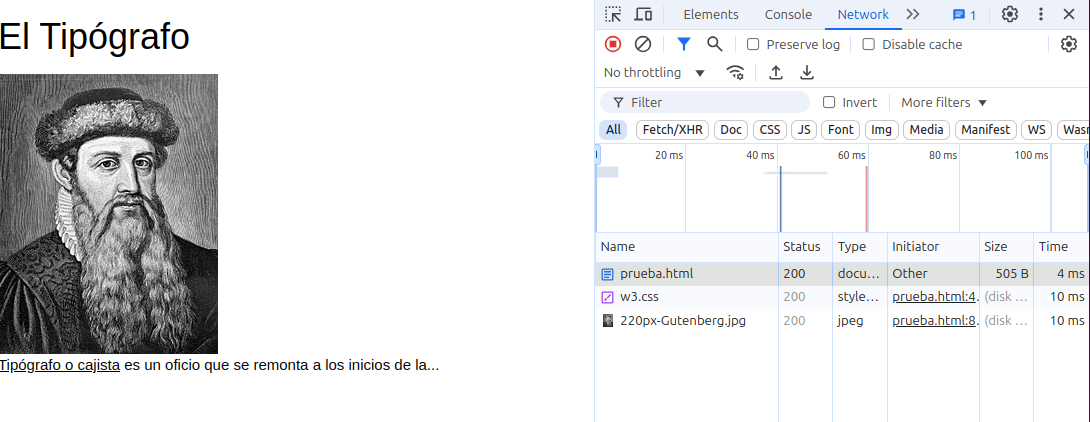1090x422 pixels.
Task: Select the All request type filter
Action: [x=613, y=130]
